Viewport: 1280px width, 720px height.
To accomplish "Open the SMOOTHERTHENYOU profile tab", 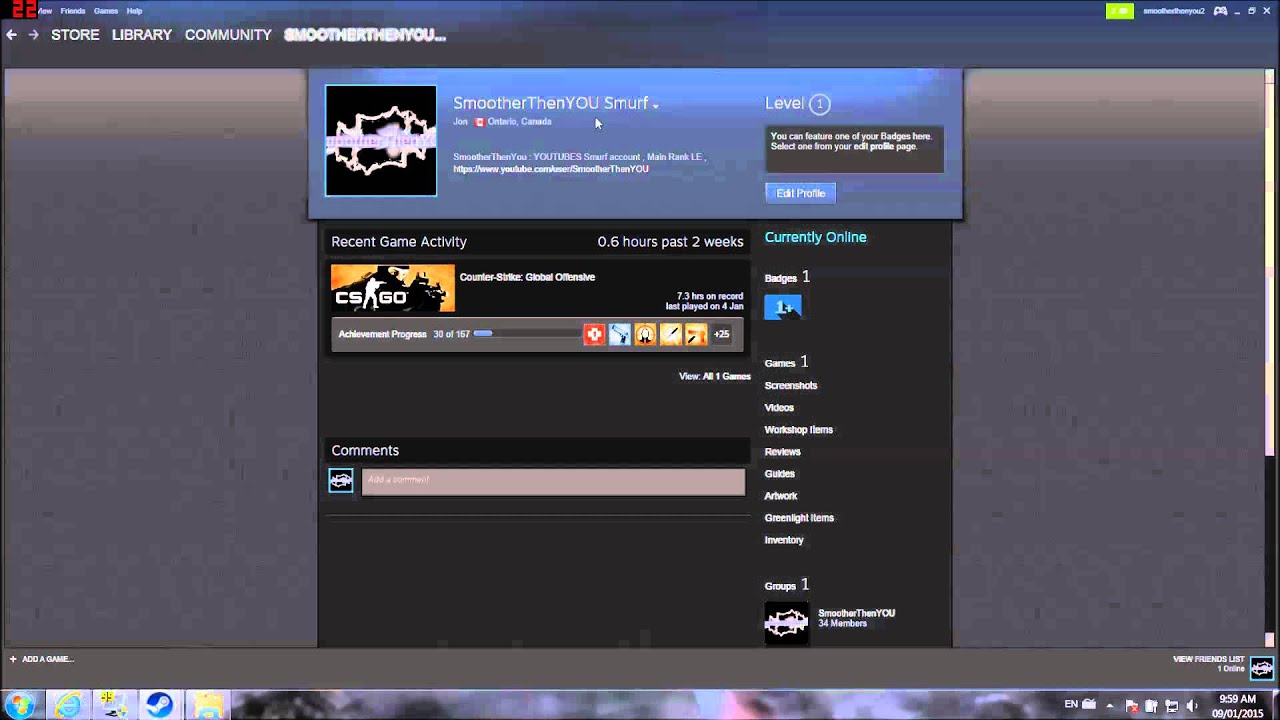I will tap(365, 35).
